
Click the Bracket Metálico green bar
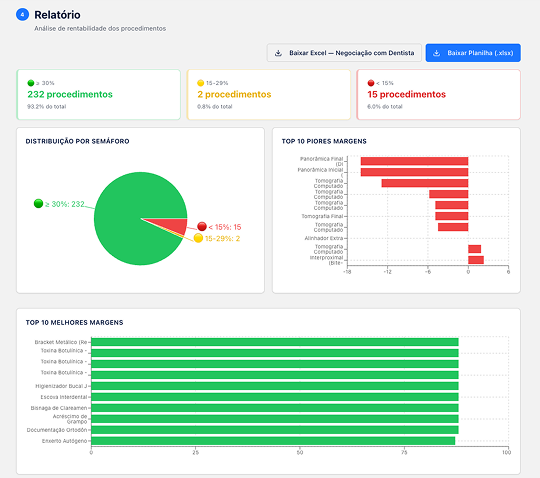pyautogui.click(x=275, y=342)
